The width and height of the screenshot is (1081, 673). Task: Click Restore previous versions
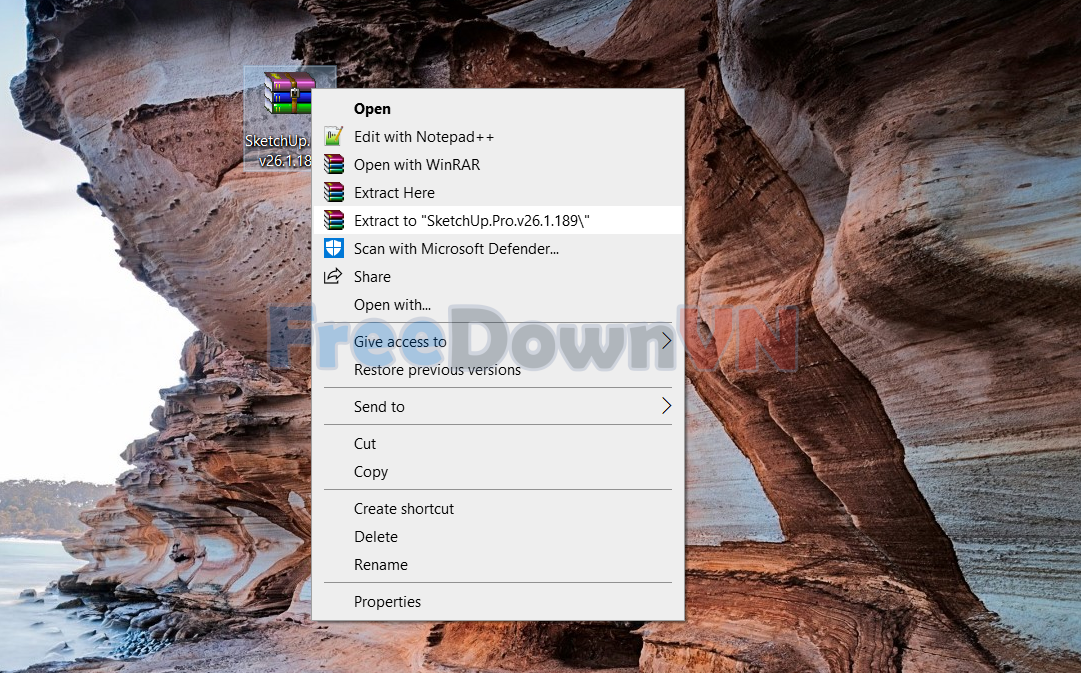tap(437, 370)
